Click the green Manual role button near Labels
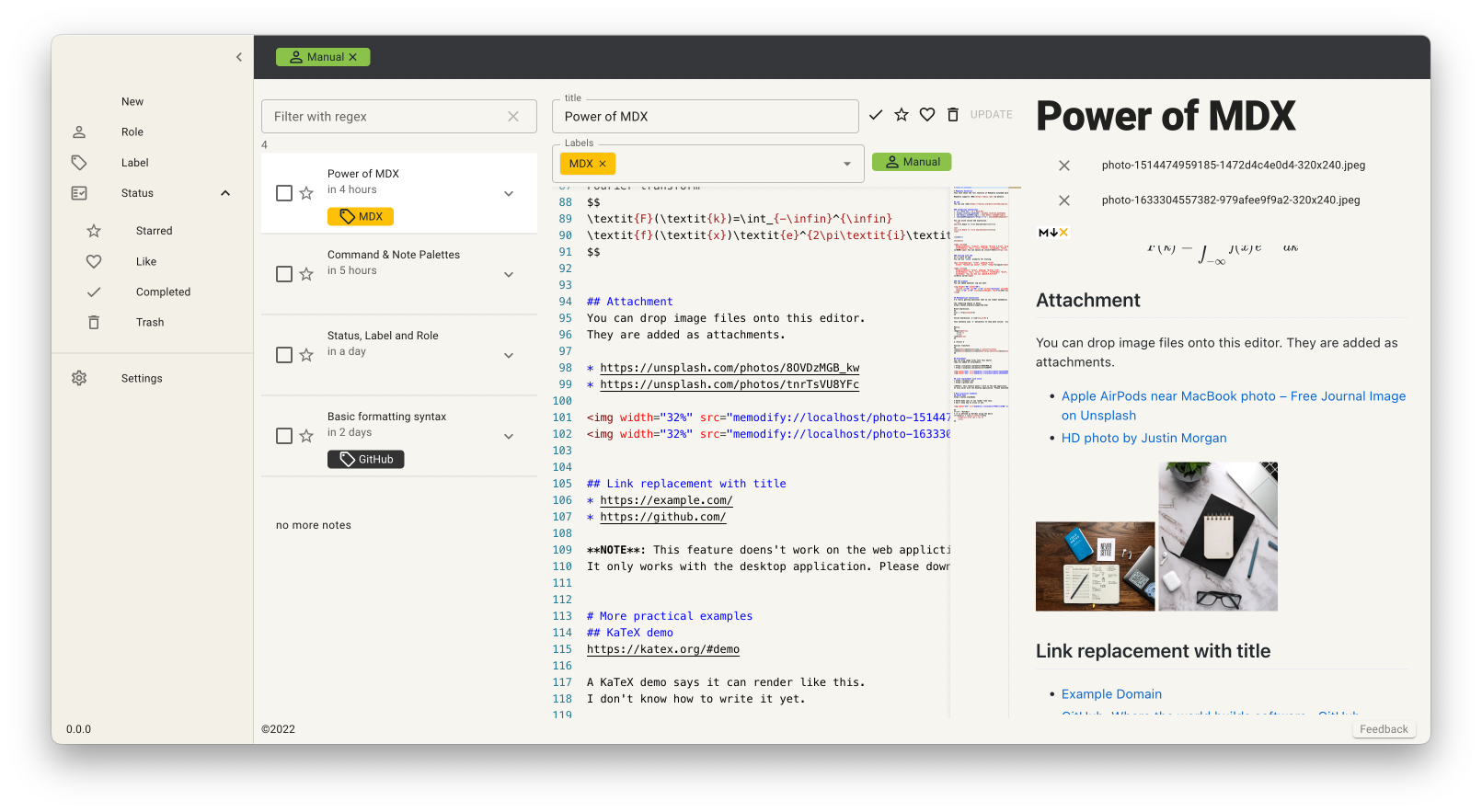The image size is (1482, 812). coord(912,162)
